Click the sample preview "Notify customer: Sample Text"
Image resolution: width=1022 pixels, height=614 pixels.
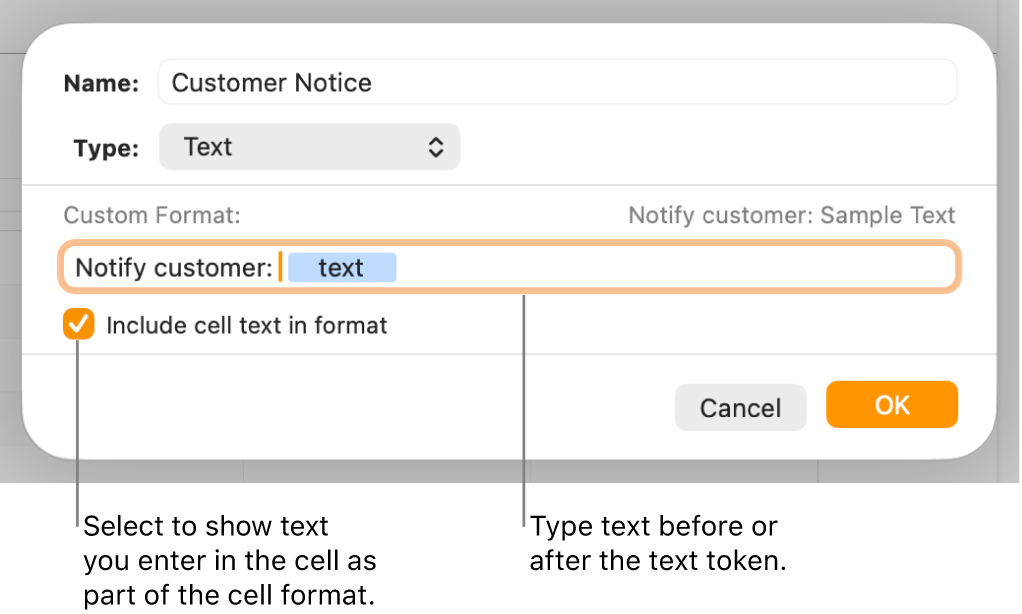click(x=790, y=214)
